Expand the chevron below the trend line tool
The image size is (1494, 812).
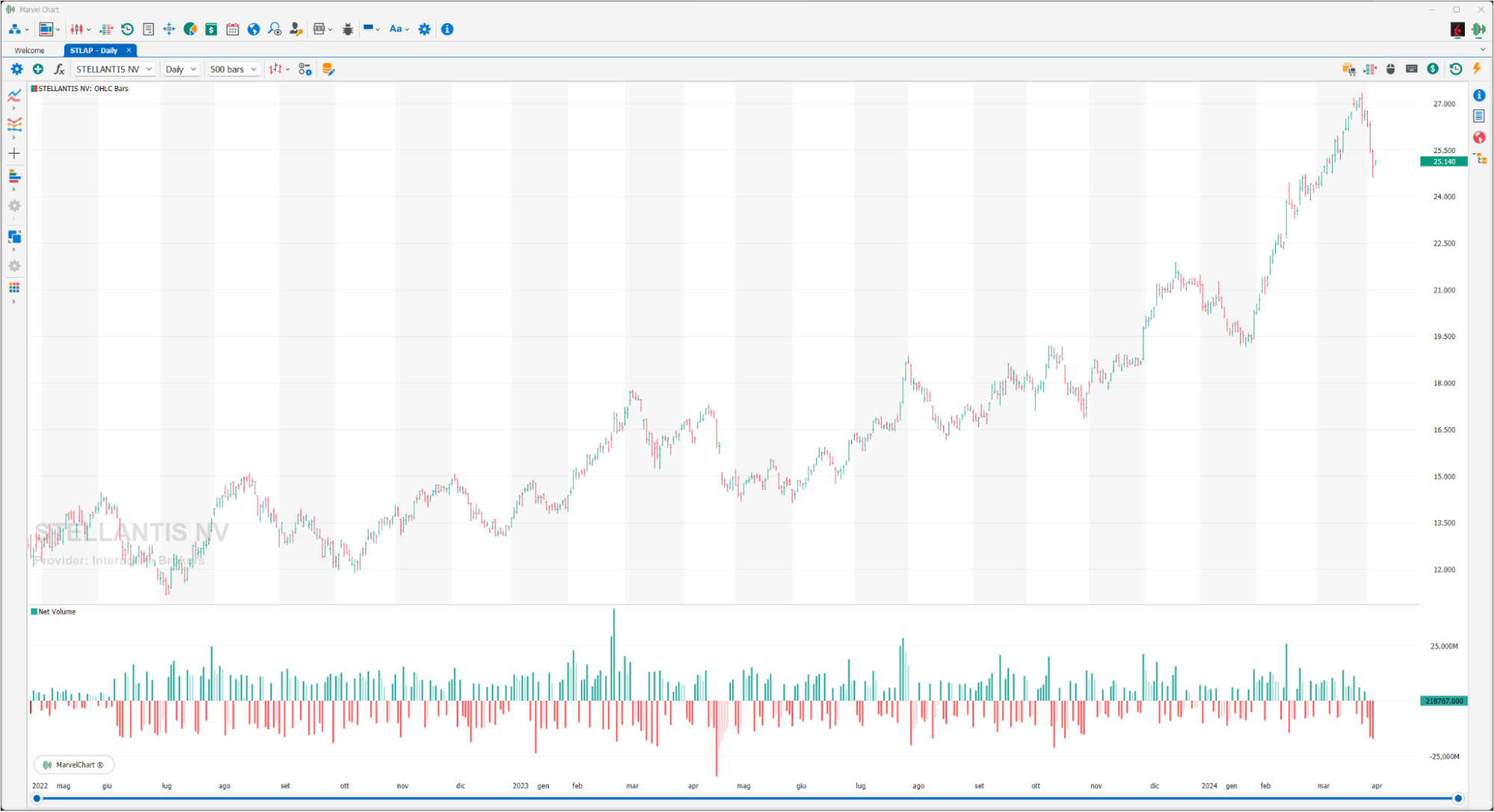[13, 108]
